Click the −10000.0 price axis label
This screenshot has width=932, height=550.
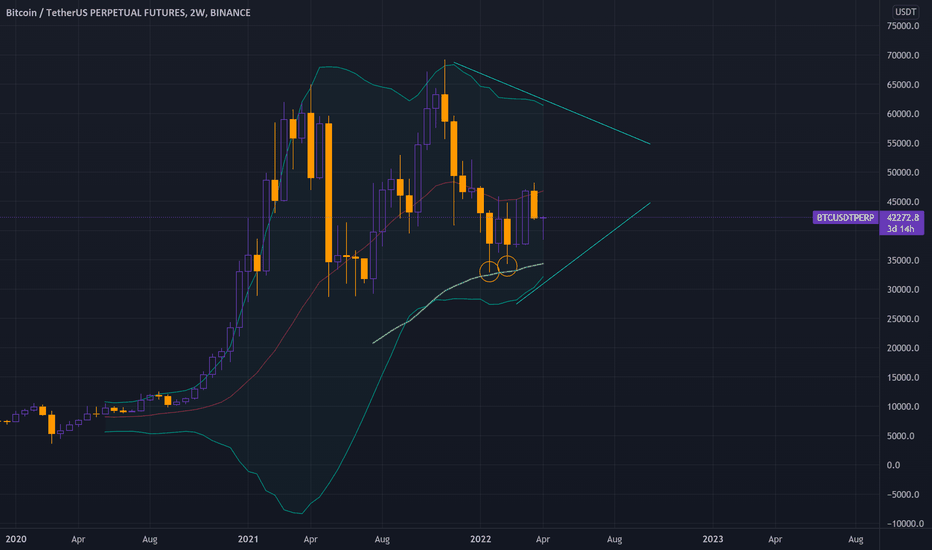coord(905,523)
